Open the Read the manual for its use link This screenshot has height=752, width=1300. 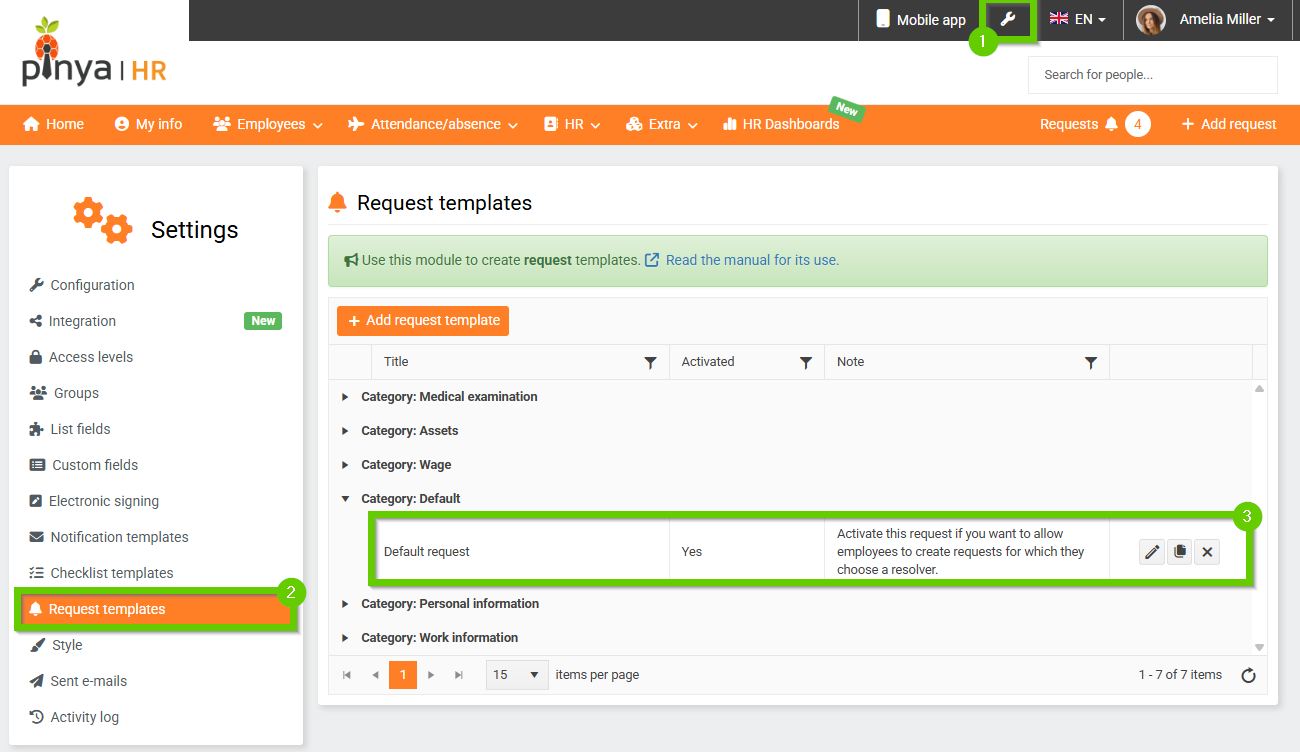pyautogui.click(x=752, y=260)
